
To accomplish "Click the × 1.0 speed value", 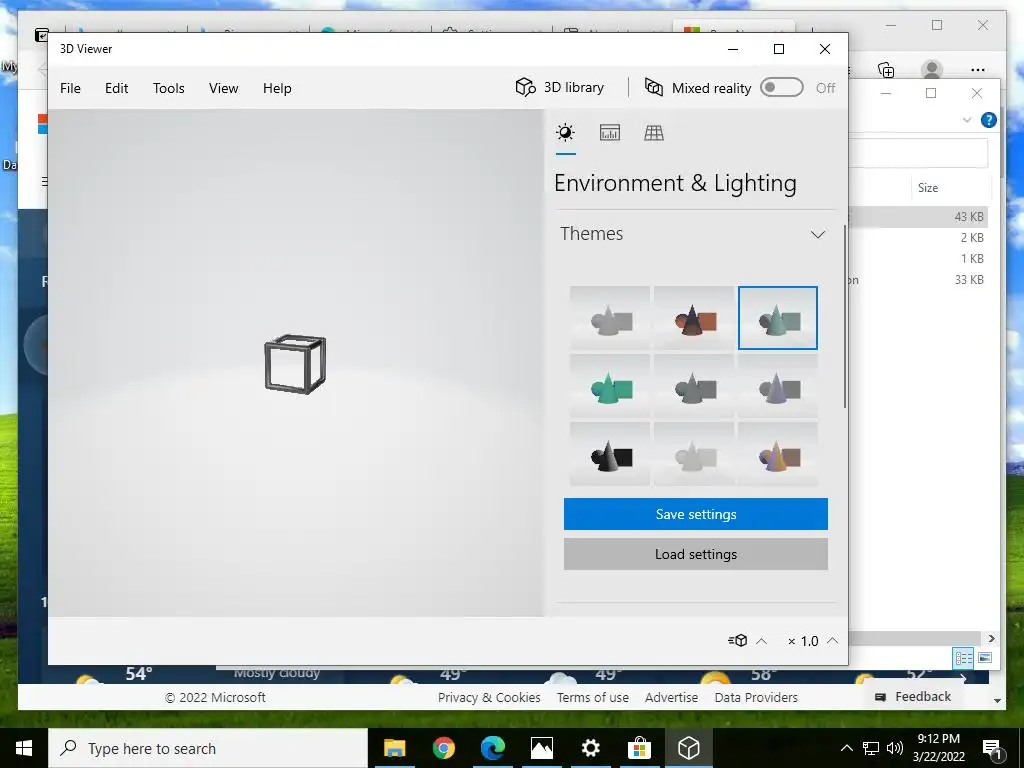I will tap(803, 641).
